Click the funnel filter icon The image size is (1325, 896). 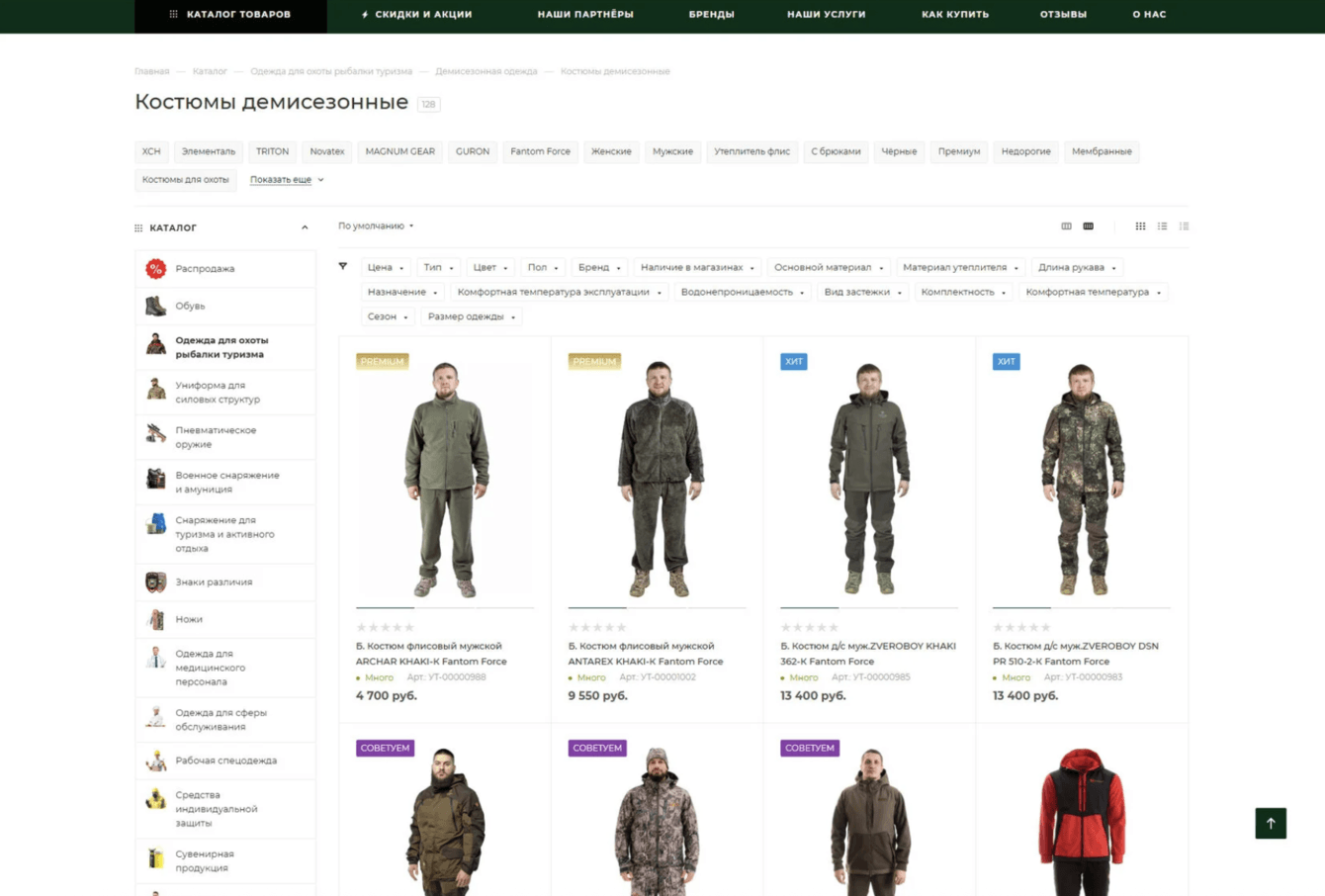343,266
